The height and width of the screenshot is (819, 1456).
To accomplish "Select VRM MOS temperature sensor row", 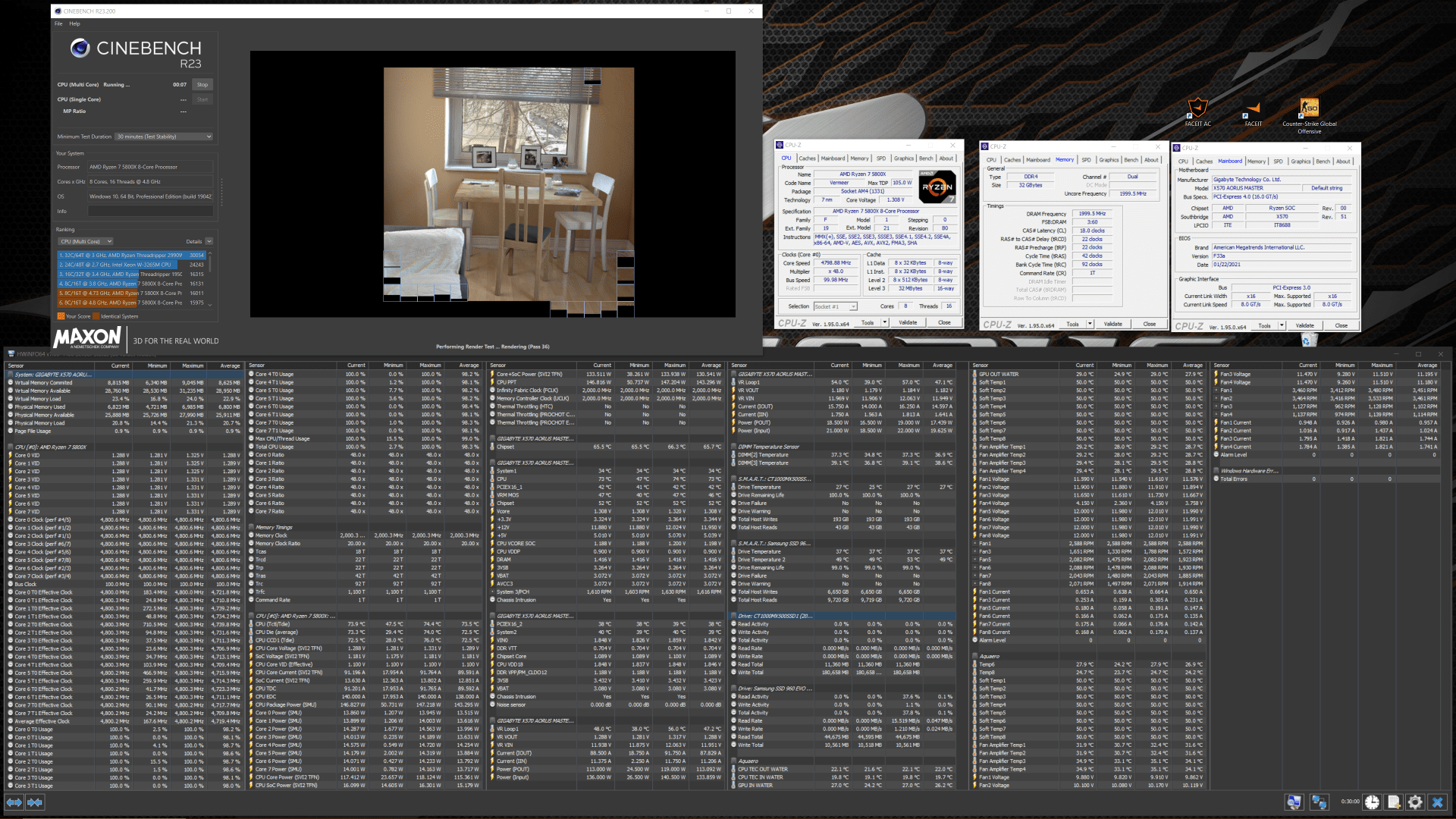I will point(607,495).
